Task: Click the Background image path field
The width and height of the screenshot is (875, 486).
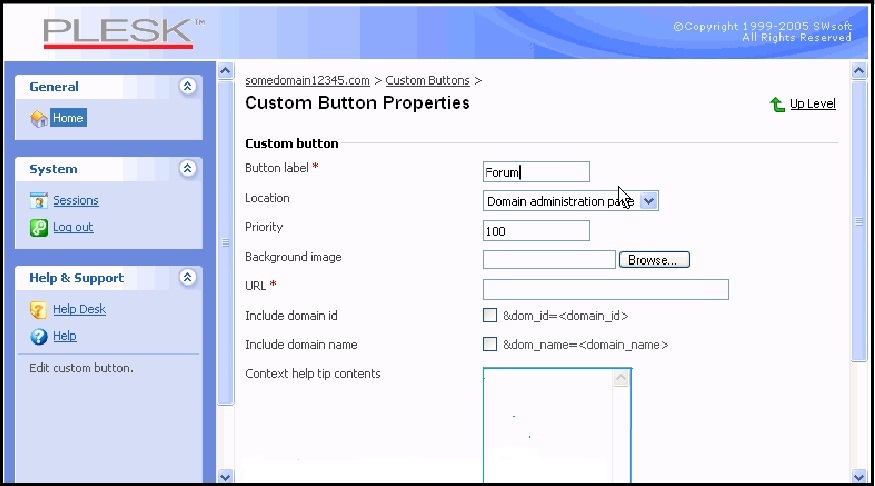Action: click(x=549, y=260)
